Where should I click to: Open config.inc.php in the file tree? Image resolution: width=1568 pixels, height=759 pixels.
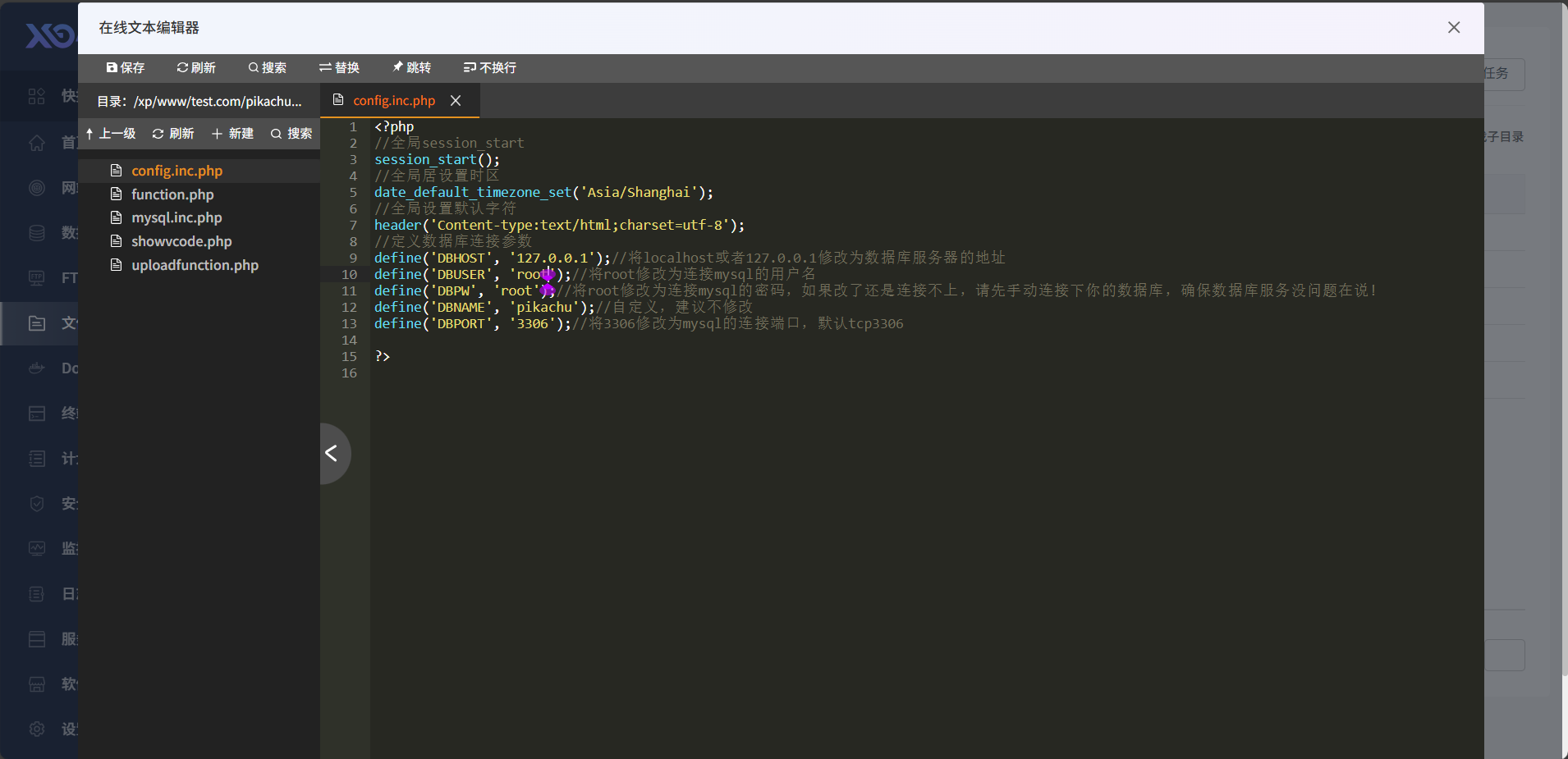[177, 171]
